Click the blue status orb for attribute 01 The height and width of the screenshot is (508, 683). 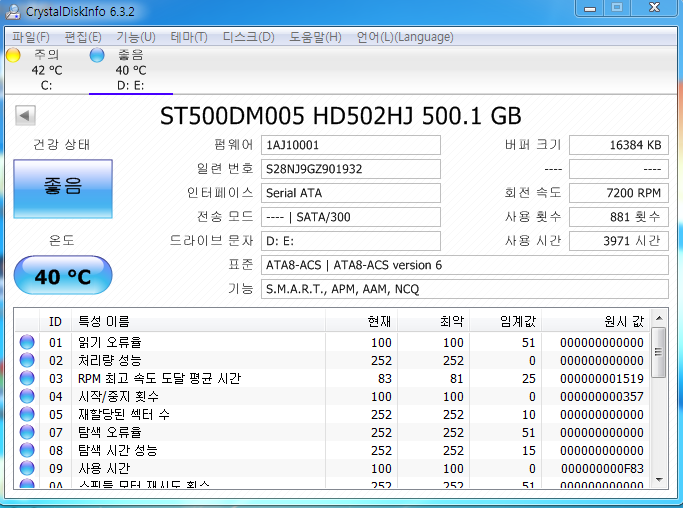point(27,342)
